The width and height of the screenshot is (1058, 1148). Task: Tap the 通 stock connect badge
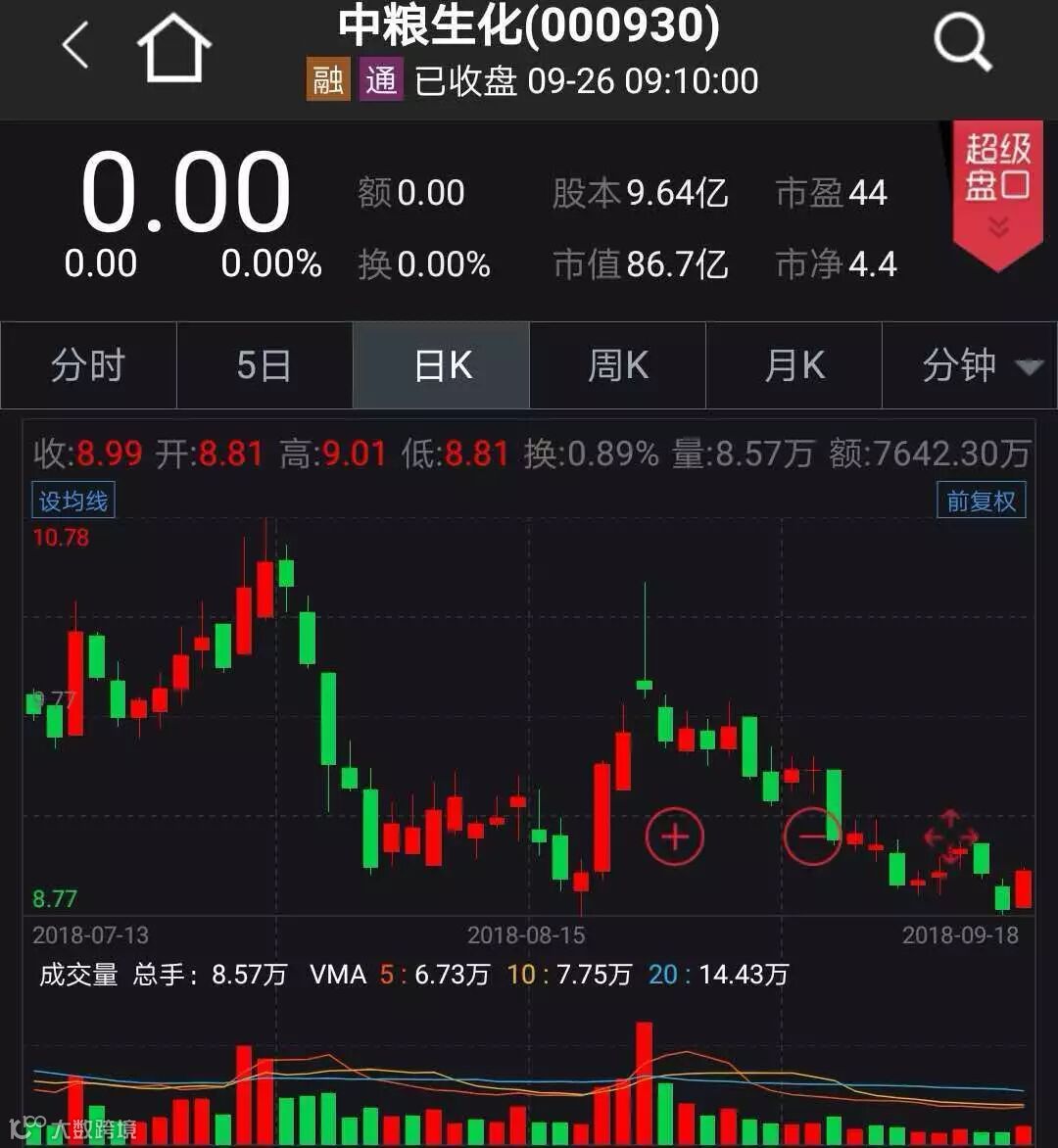[381, 79]
